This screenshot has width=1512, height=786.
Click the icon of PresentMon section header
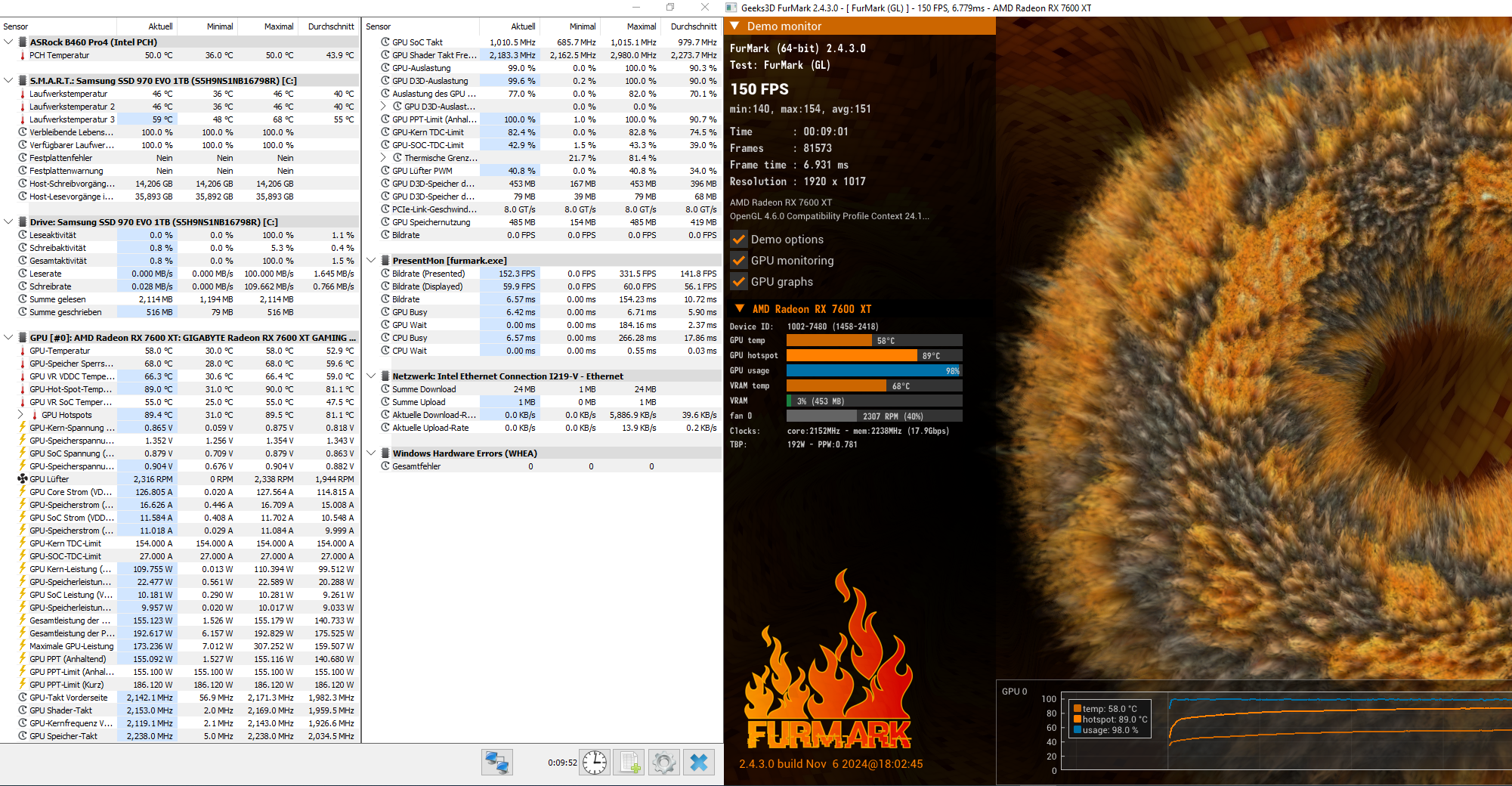tap(385, 261)
